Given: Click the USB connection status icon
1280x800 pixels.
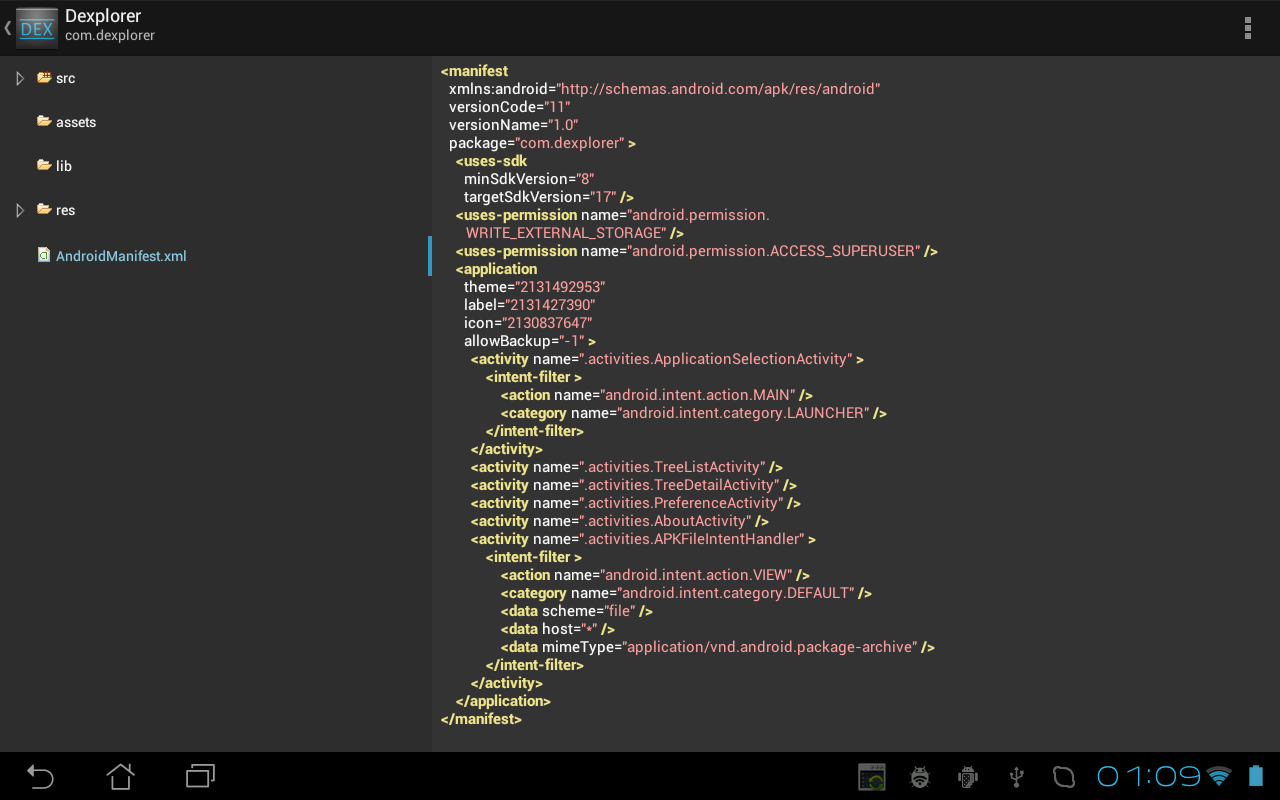Looking at the screenshot, I should coord(1017,776).
